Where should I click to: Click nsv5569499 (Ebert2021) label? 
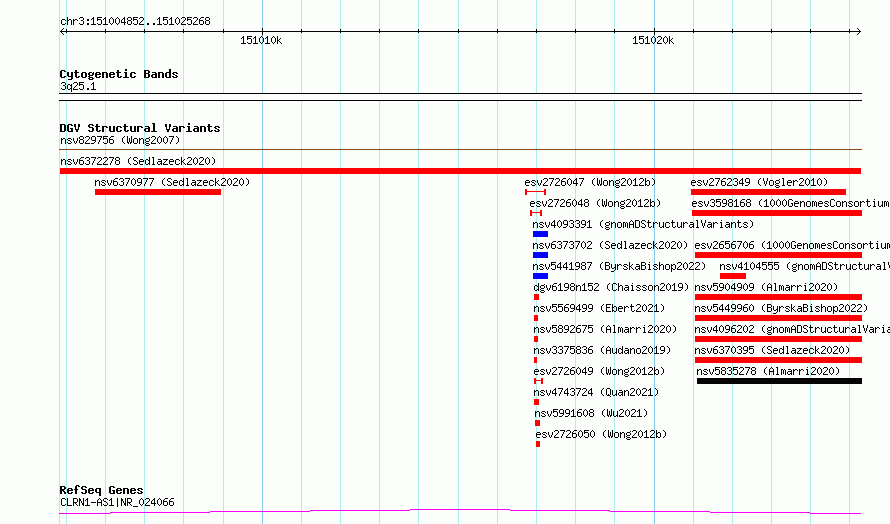[x=599, y=308]
